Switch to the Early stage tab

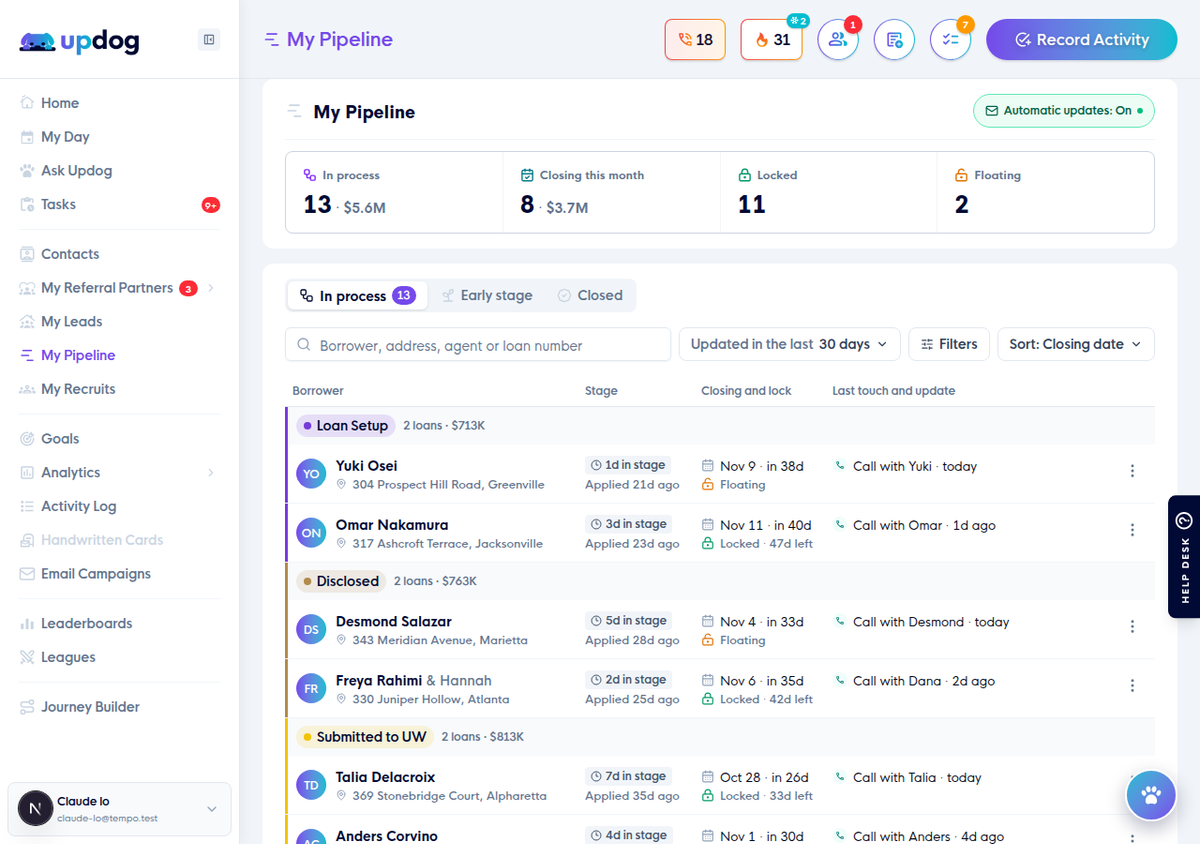pyautogui.click(x=487, y=296)
